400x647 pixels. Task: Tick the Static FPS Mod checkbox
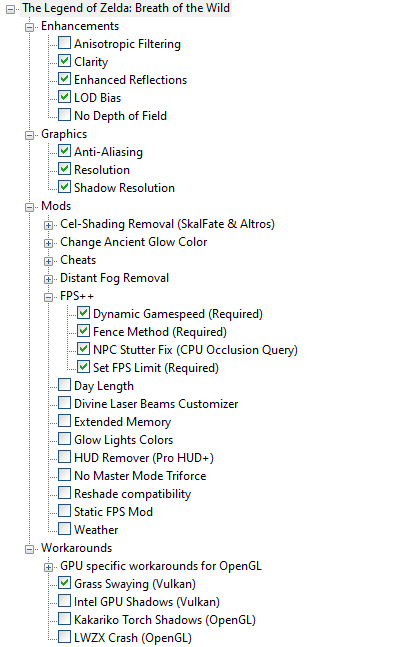tap(64, 510)
